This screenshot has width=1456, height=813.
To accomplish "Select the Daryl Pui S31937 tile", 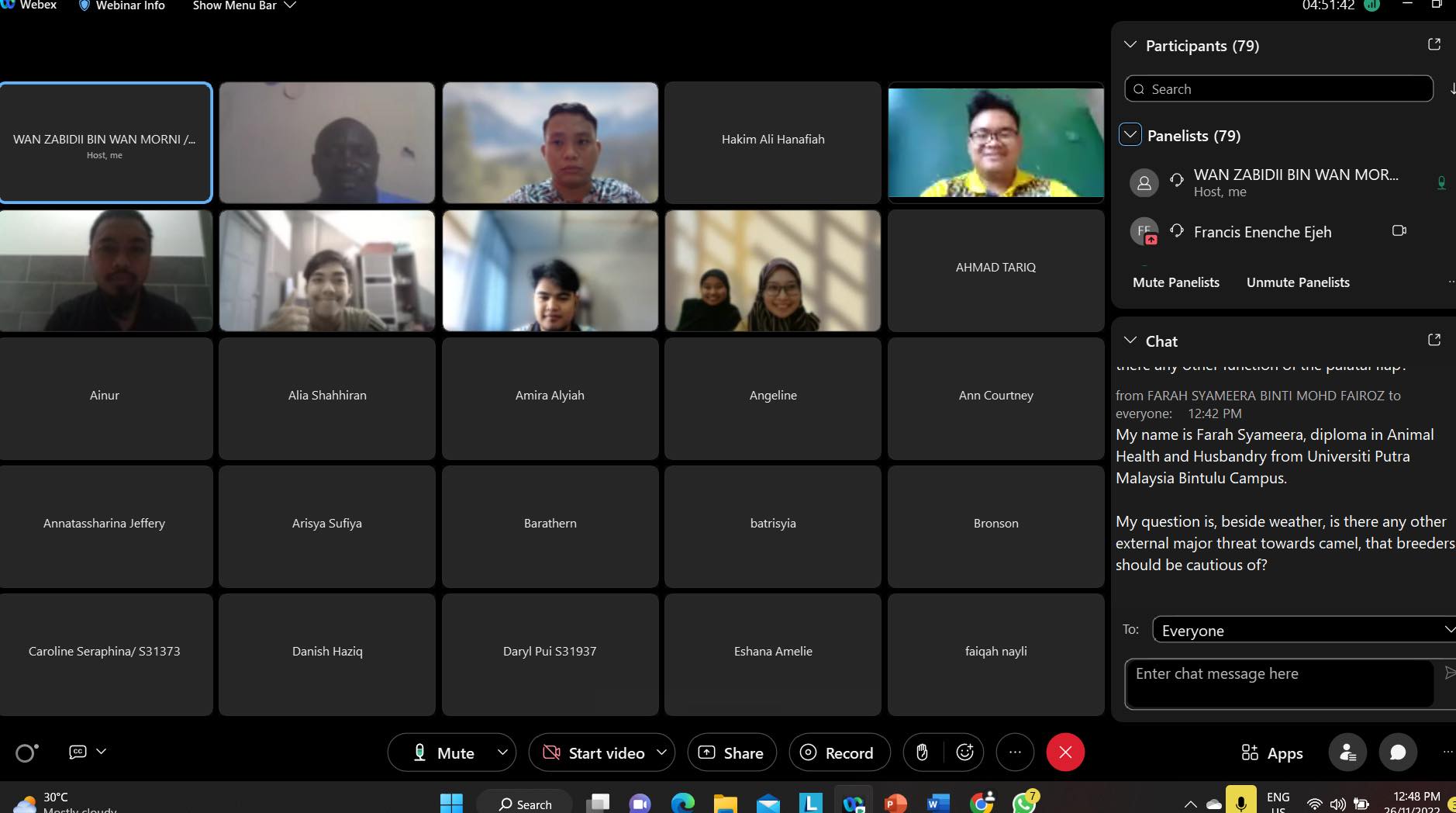I will 550,655.
